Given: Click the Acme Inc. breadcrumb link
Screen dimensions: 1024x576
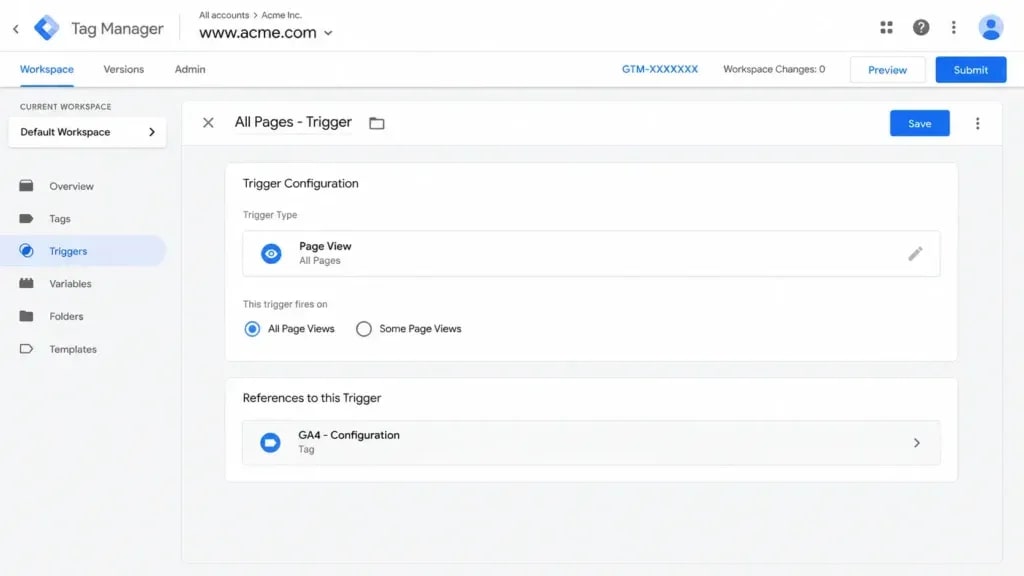Looking at the screenshot, I should coord(281,15).
